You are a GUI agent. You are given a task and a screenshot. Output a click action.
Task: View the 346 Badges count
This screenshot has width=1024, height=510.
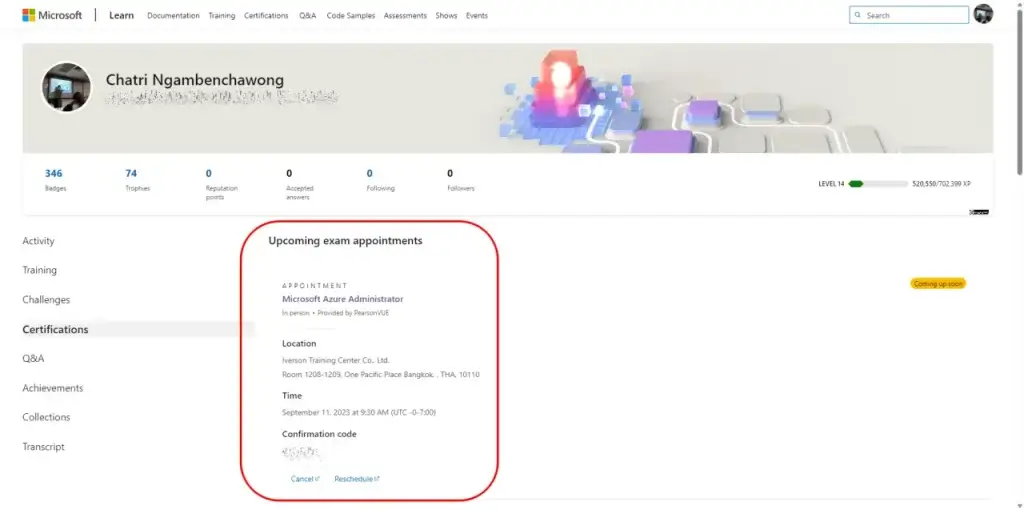point(54,180)
